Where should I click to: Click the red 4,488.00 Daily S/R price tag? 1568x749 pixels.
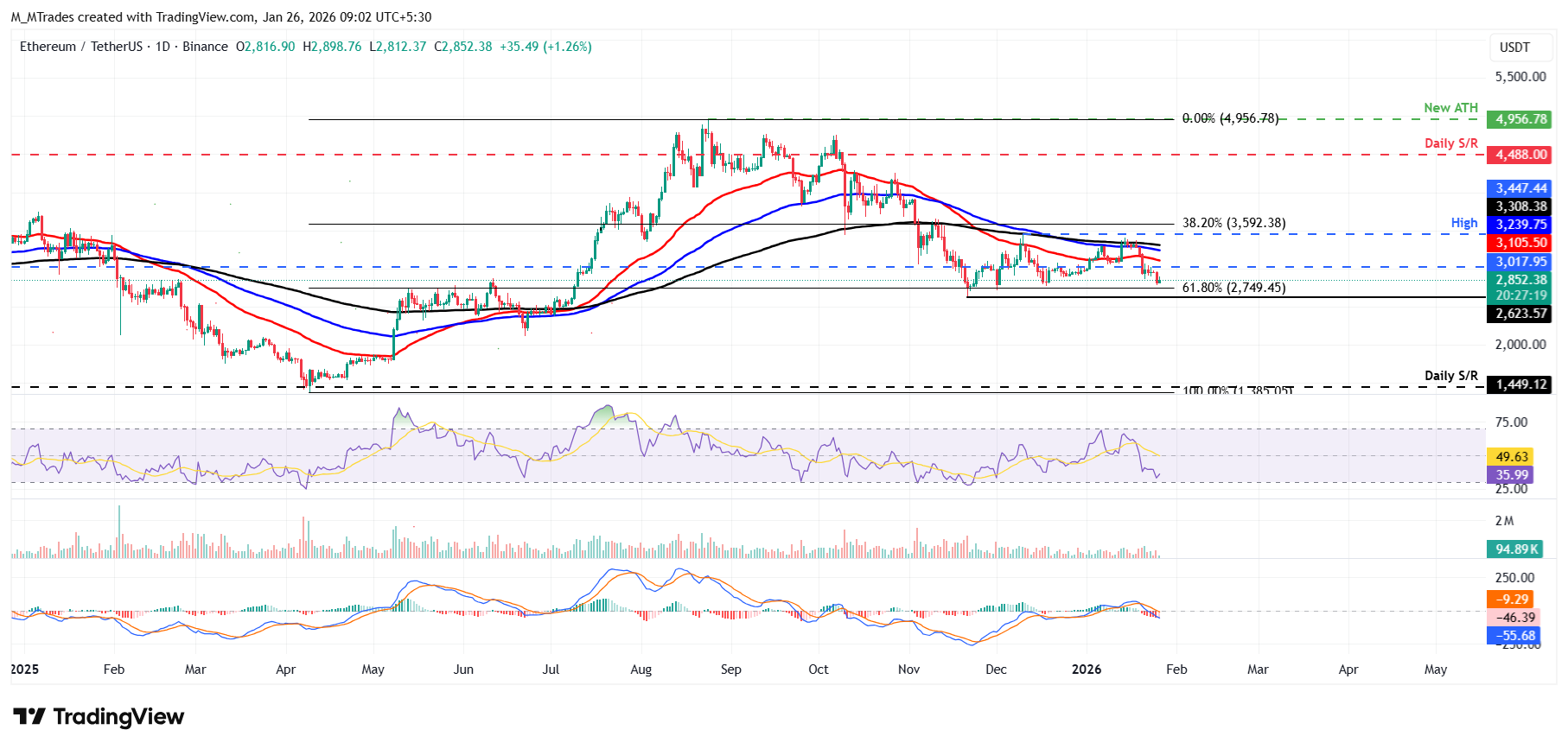point(1520,155)
